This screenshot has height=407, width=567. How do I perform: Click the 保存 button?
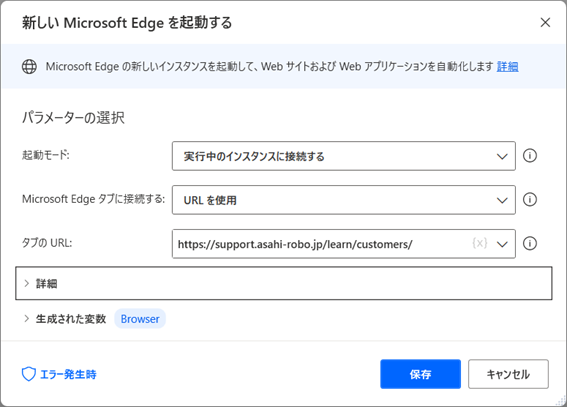tap(420, 374)
